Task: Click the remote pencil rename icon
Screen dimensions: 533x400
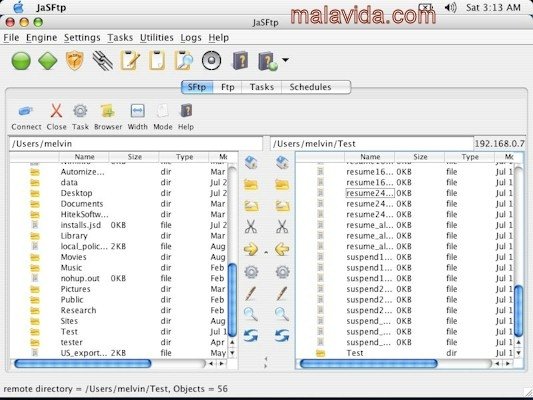Action: 282,293
